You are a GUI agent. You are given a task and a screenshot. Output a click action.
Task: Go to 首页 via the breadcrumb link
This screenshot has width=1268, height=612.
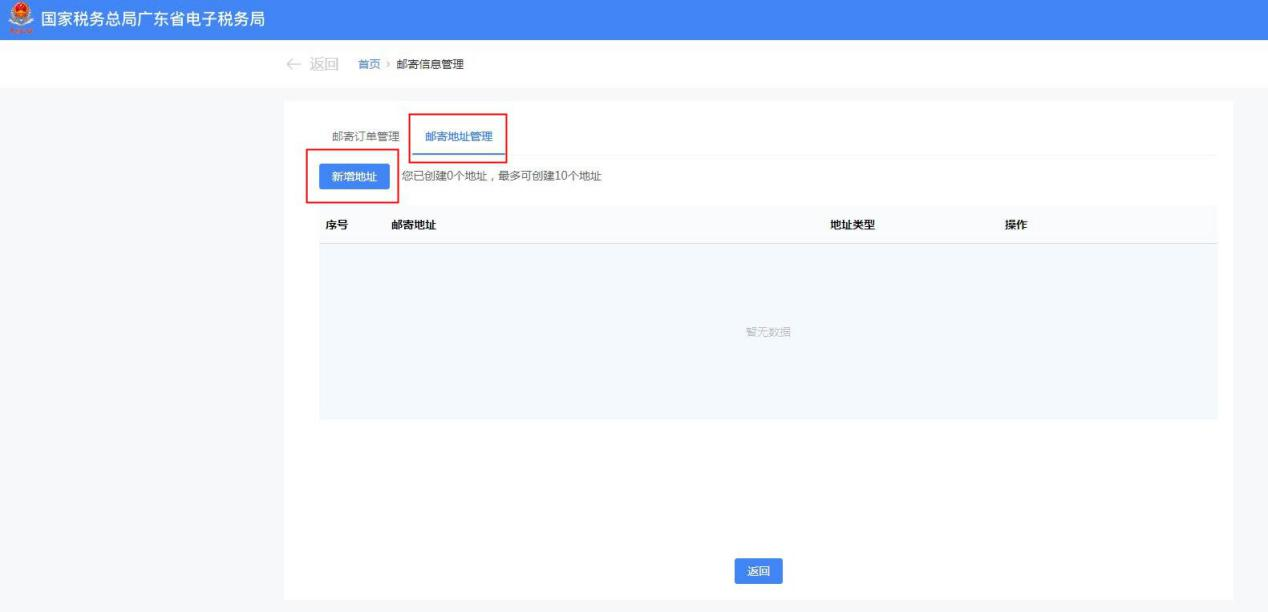click(x=369, y=65)
